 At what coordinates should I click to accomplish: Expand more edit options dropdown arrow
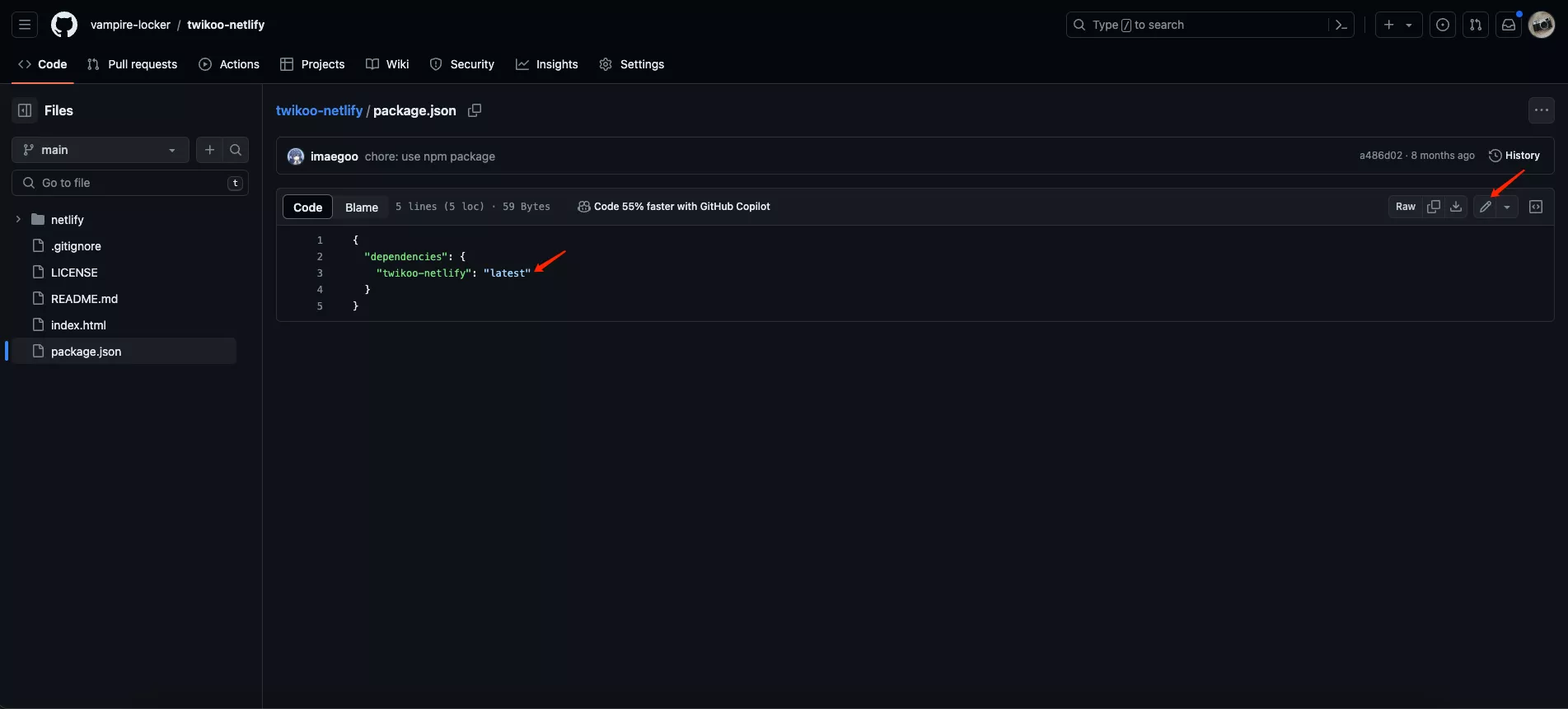click(x=1507, y=207)
